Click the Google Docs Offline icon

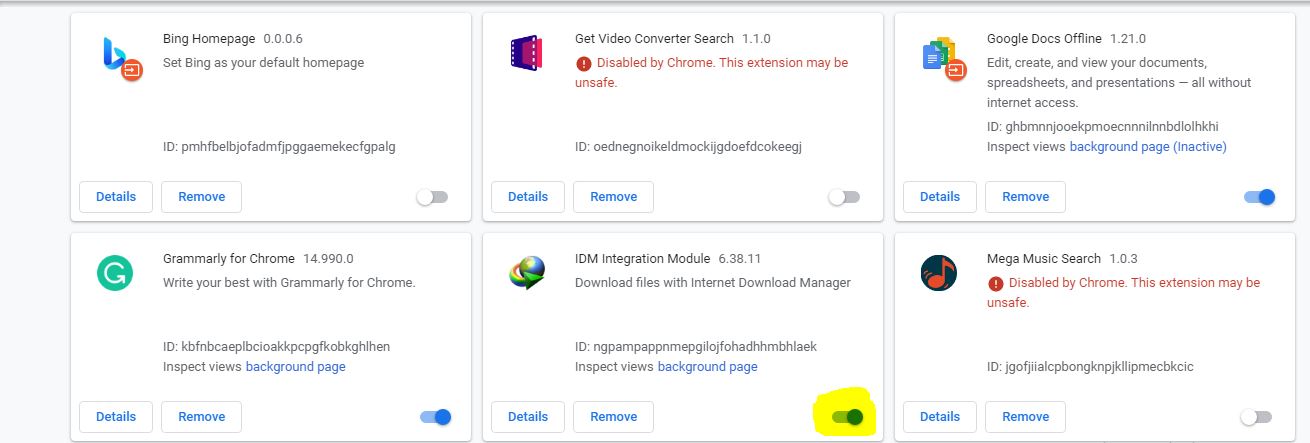pos(941,56)
